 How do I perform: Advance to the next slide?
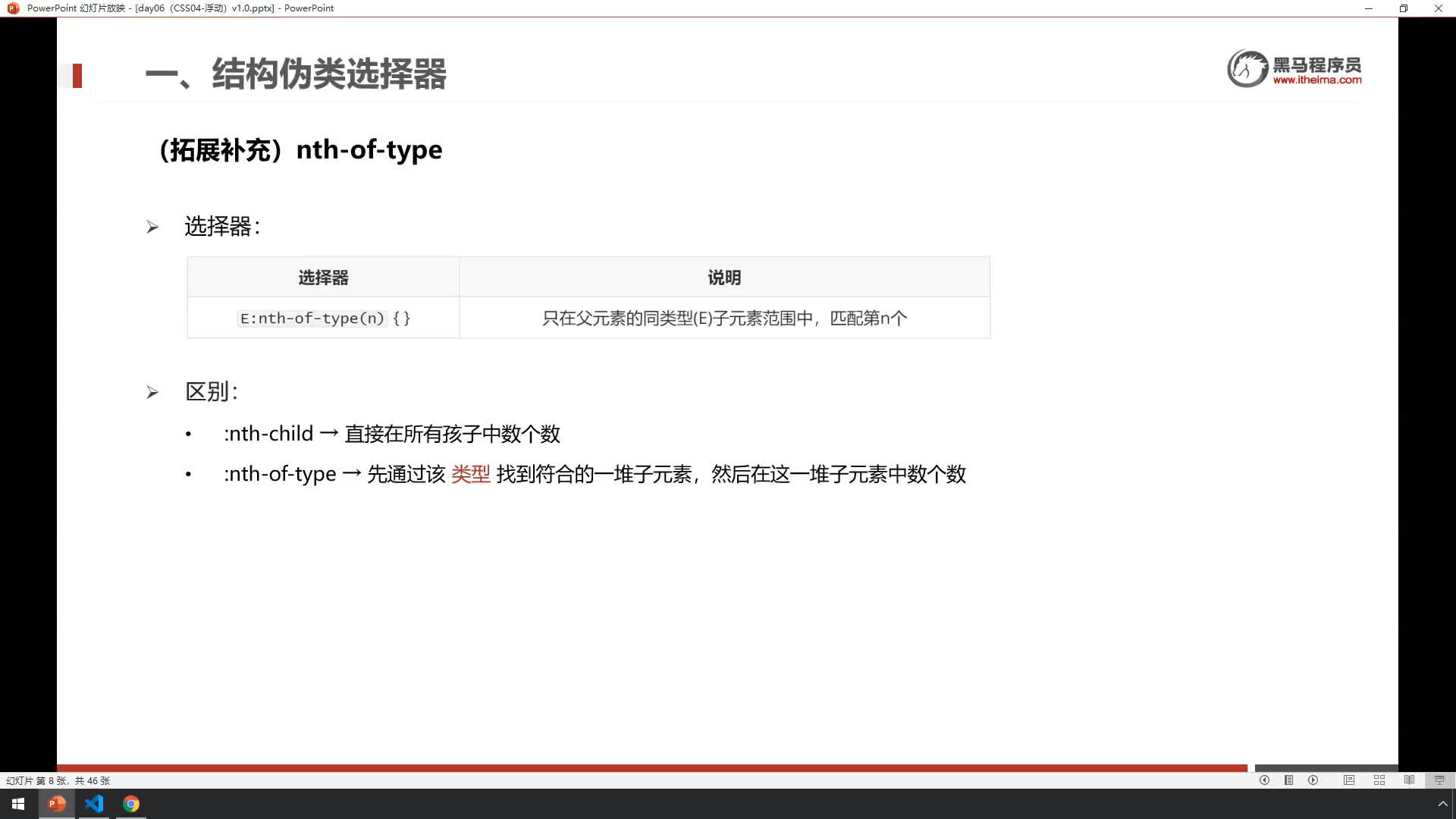[x=1313, y=780]
